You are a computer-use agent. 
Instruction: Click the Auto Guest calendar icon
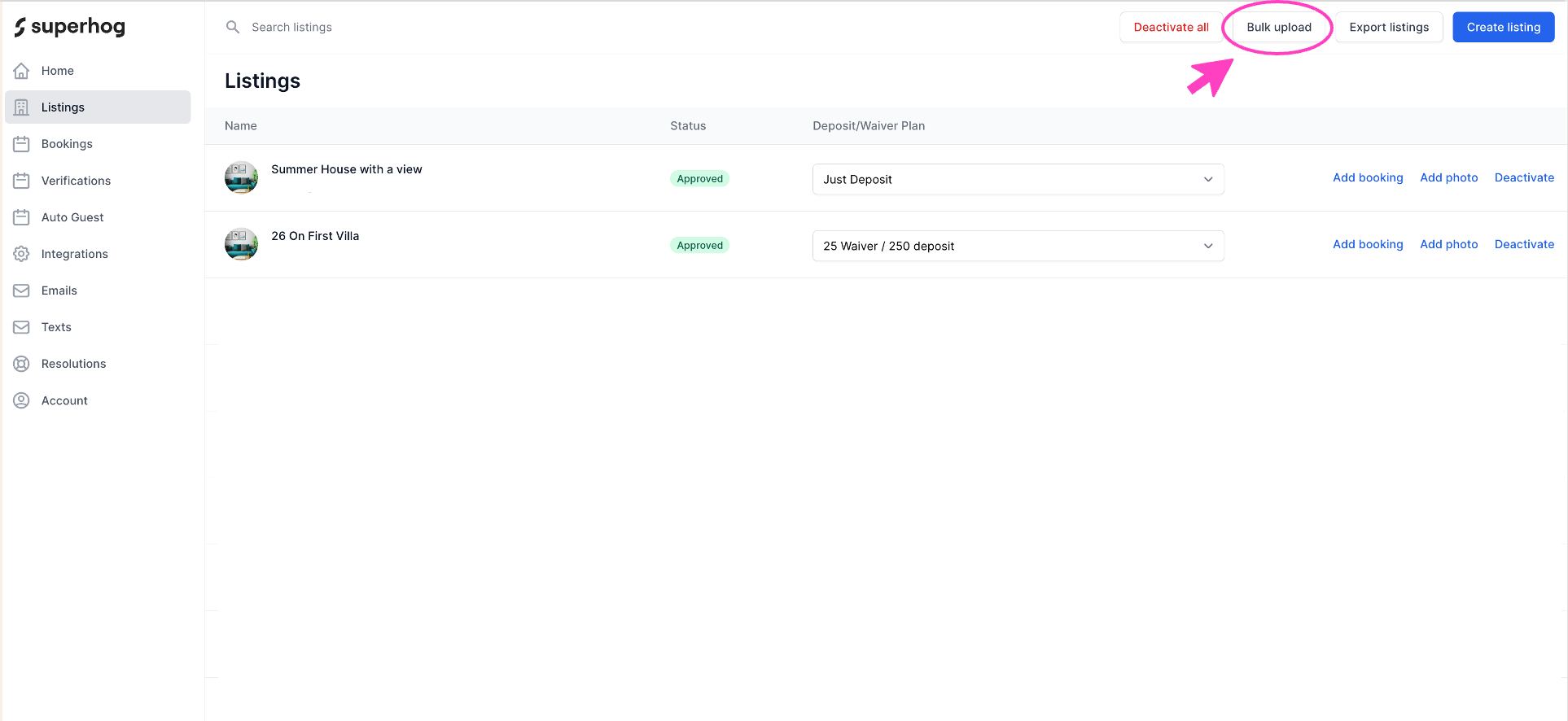pos(22,217)
